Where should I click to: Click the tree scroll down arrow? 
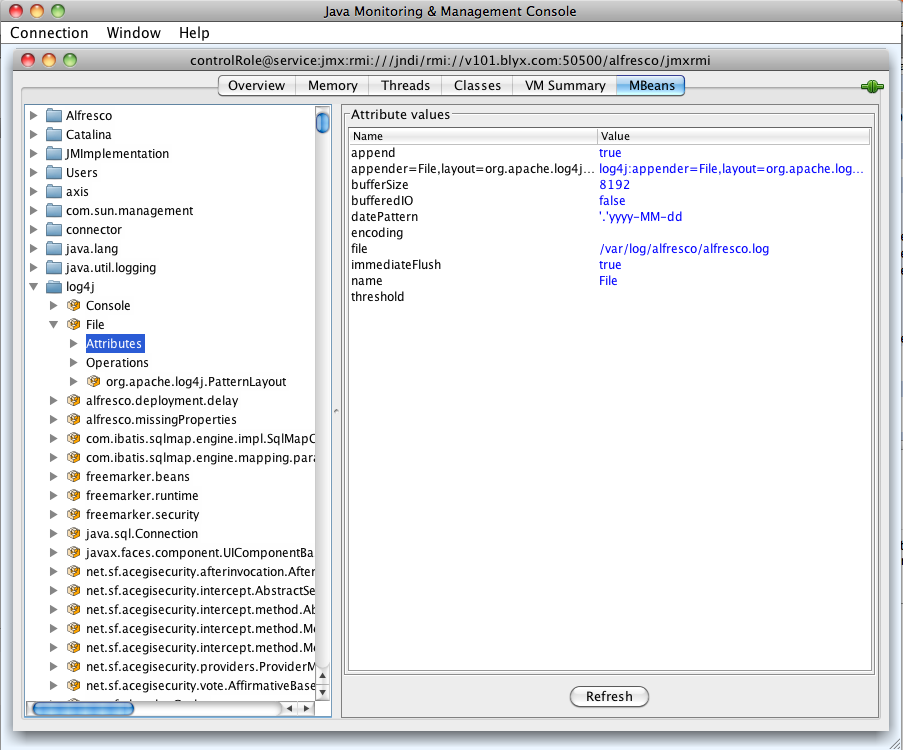tap(322, 693)
